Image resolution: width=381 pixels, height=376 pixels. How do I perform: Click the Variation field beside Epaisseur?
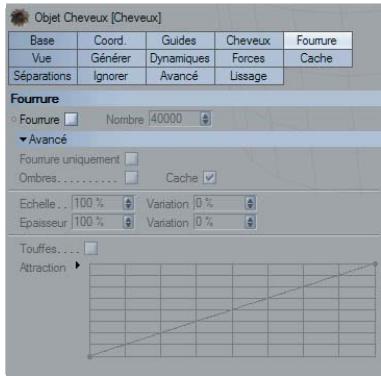219,222
